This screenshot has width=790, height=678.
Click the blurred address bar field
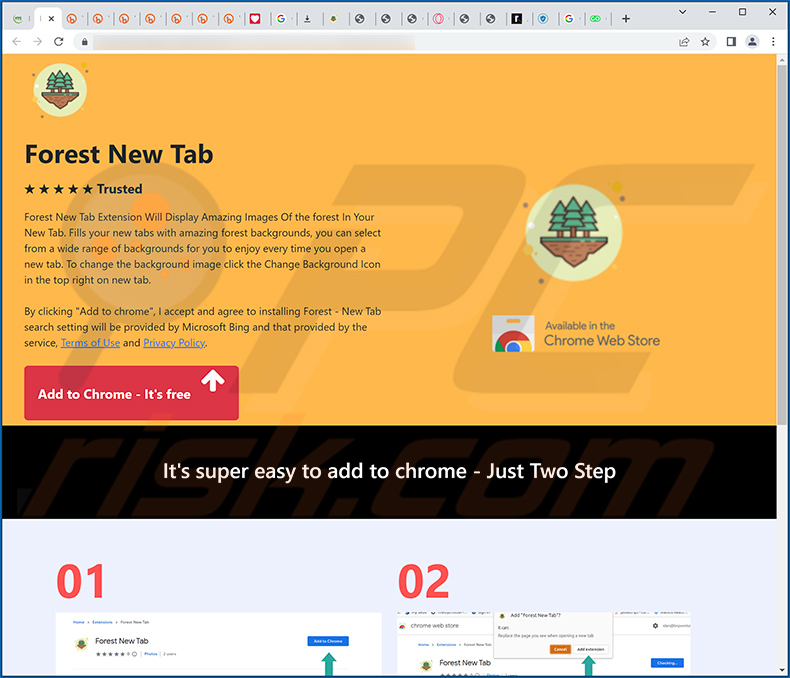(253, 42)
